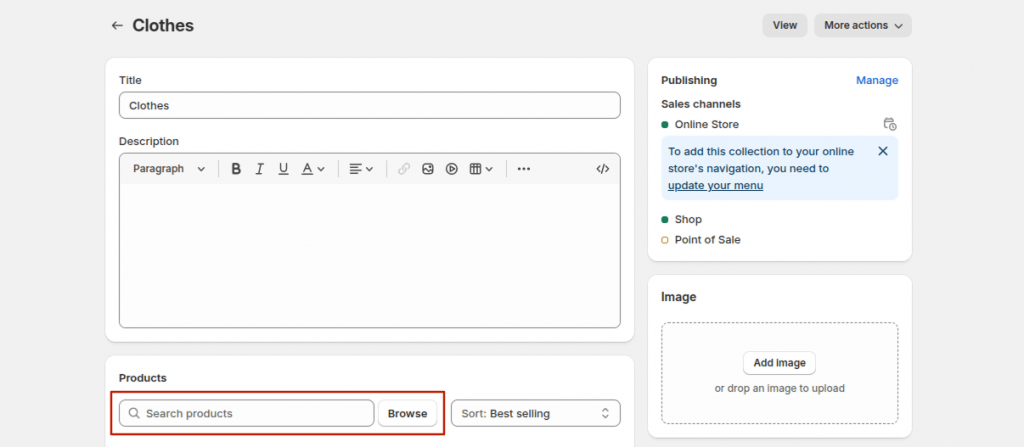Screen dimensions: 1024x447
Task: Click the Clothes page heading
Action: [x=163, y=25]
